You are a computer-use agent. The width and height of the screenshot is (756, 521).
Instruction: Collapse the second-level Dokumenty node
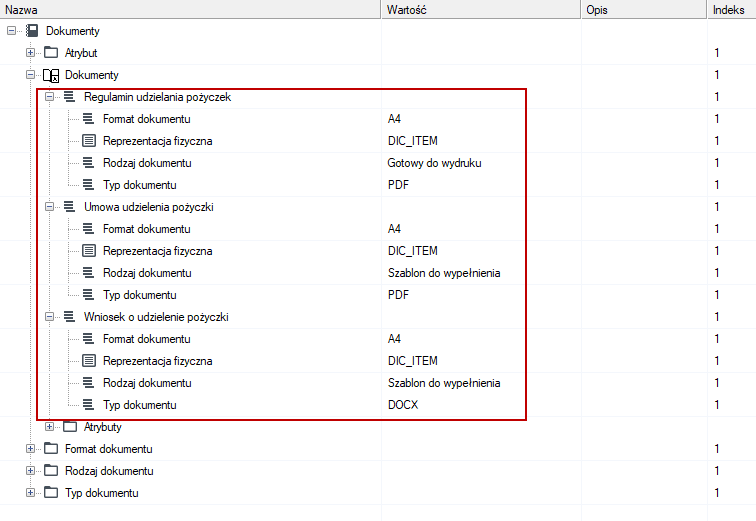point(30,75)
